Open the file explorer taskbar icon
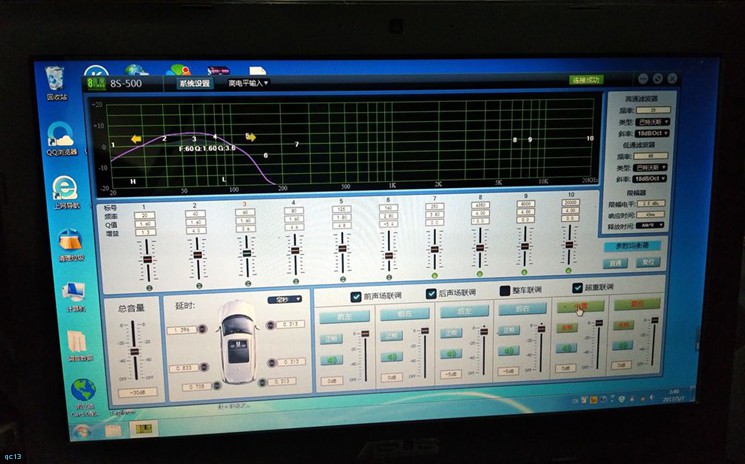The width and height of the screenshot is (745, 464). tap(114, 430)
